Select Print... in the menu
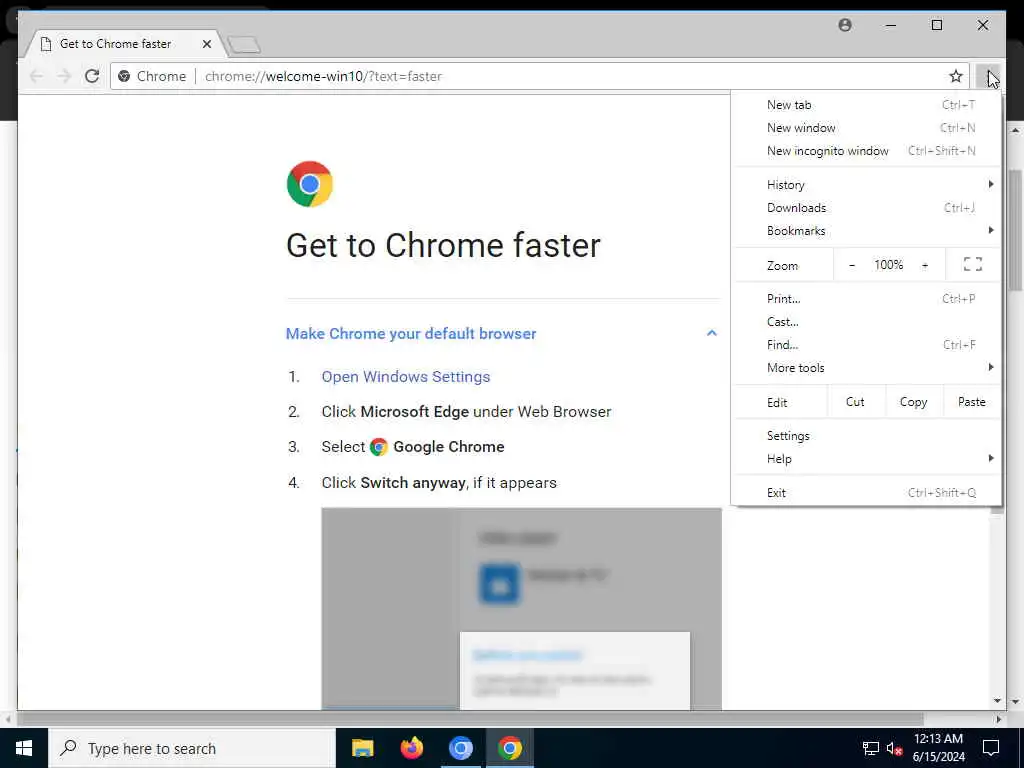The height and width of the screenshot is (768, 1024). 866,299
